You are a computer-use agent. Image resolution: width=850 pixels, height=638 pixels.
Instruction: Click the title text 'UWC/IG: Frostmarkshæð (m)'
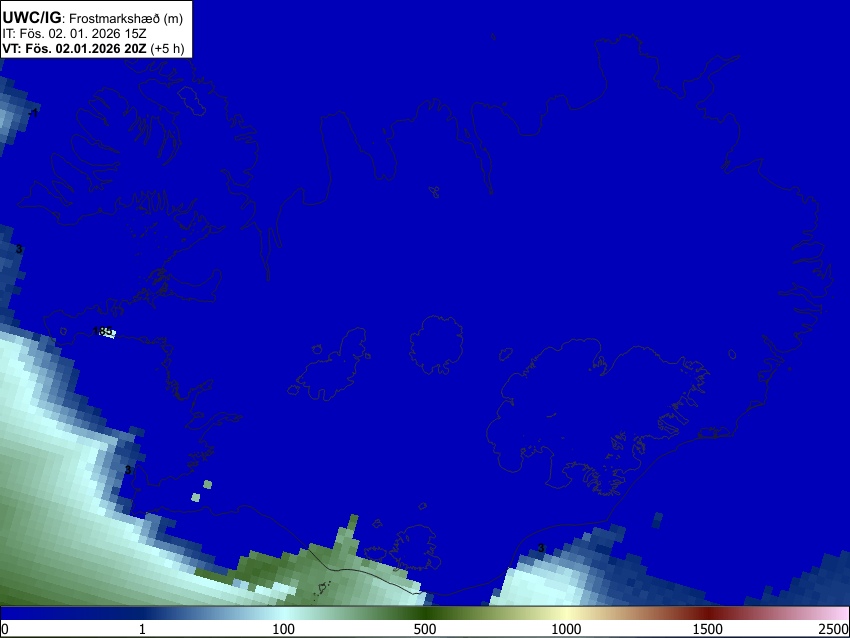pyautogui.click(x=93, y=18)
